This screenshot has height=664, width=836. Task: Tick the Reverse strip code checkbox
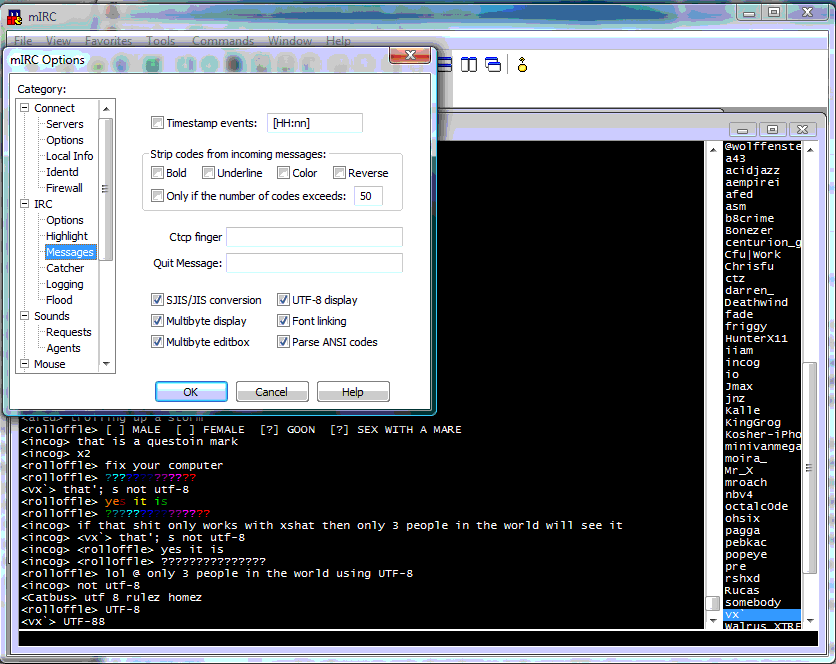pos(339,173)
